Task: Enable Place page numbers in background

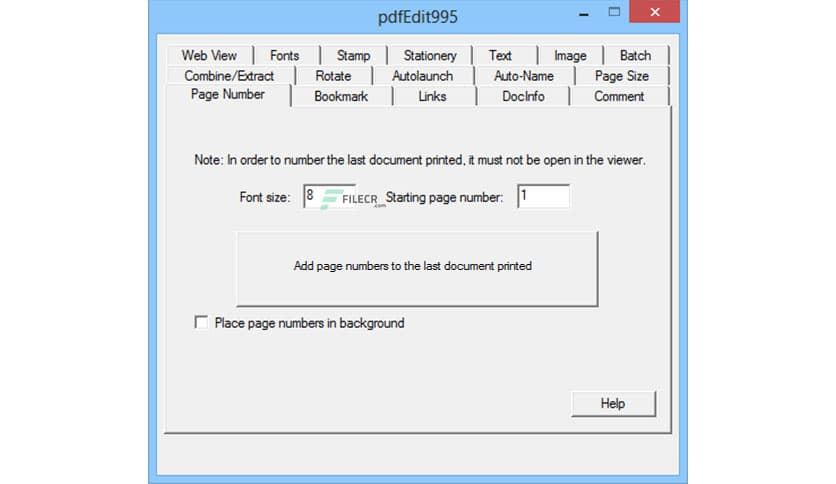Action: pyautogui.click(x=202, y=323)
